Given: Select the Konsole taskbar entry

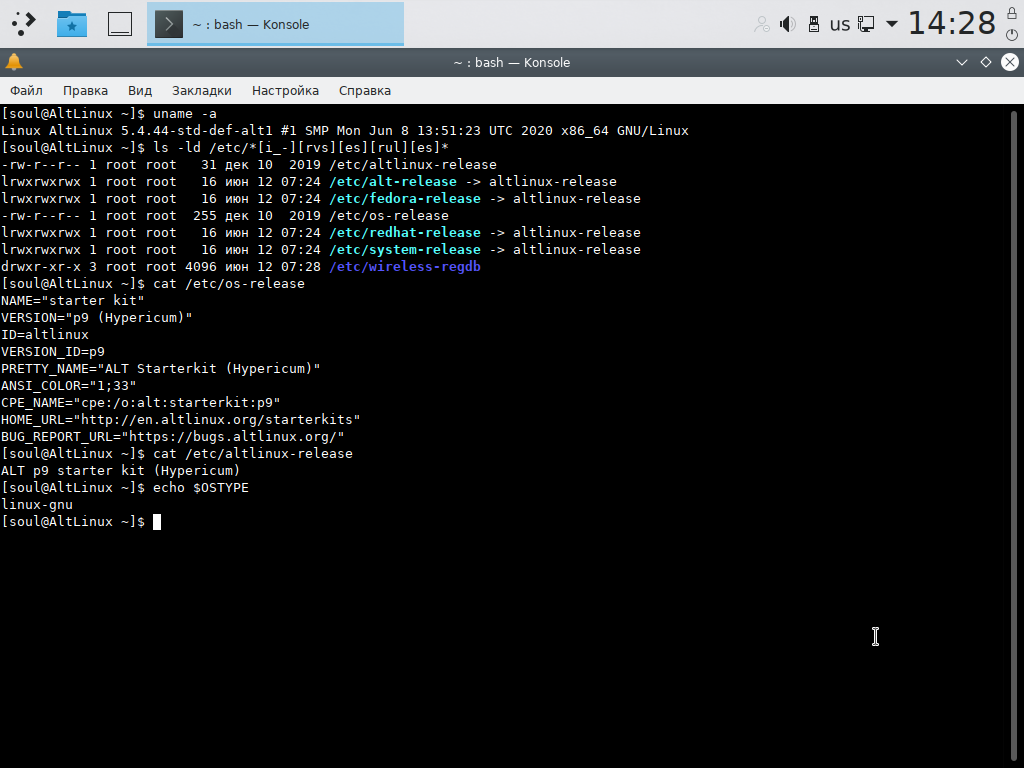Looking at the screenshot, I should coord(275,24).
